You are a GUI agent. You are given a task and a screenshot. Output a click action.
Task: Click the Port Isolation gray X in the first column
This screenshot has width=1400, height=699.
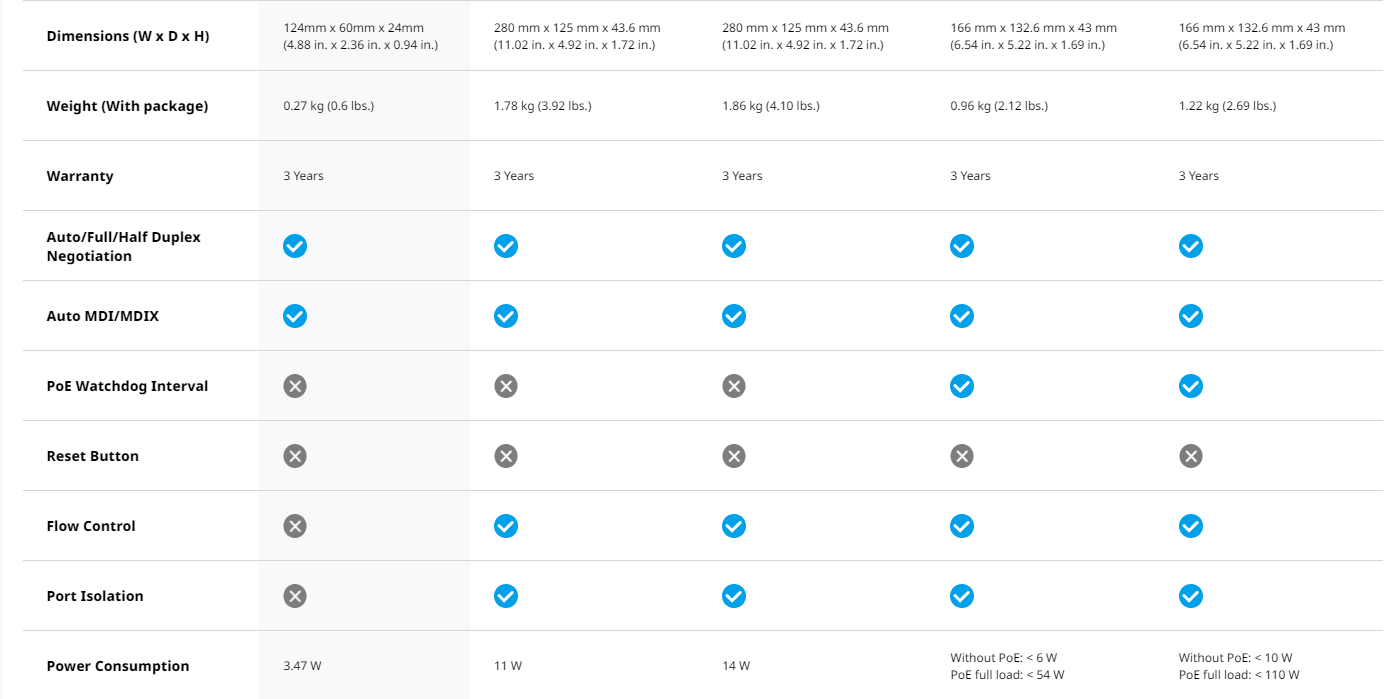[294, 596]
